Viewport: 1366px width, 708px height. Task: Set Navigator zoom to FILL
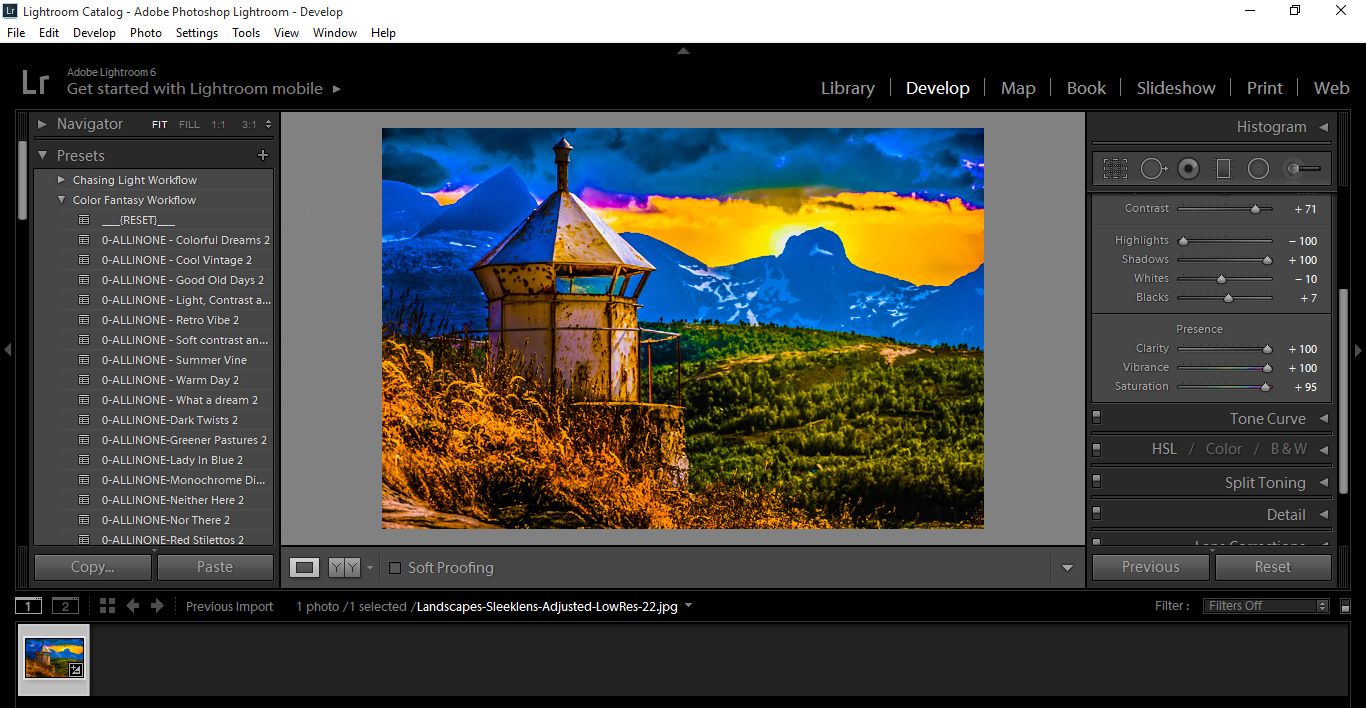189,125
